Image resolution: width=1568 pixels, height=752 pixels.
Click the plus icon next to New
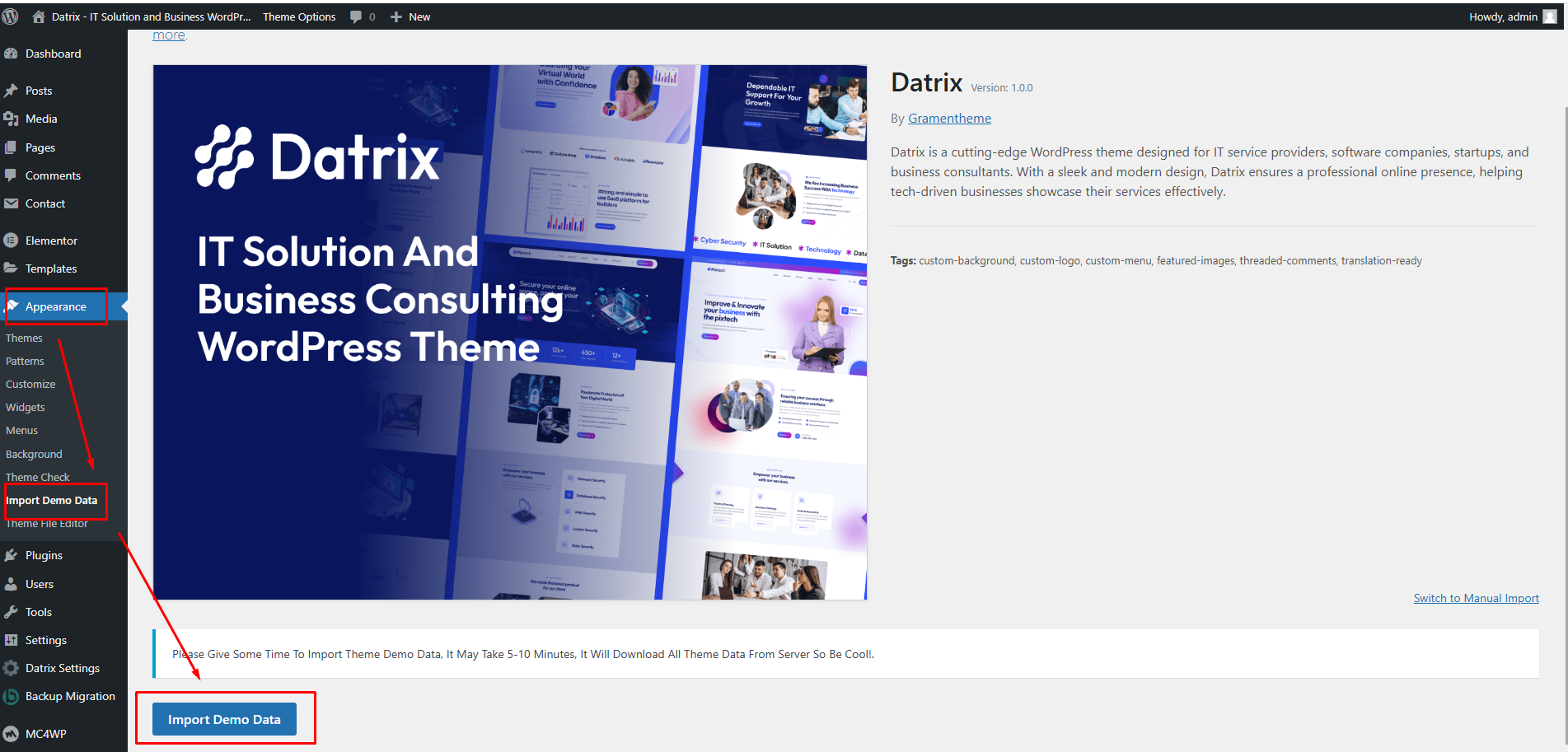(396, 16)
